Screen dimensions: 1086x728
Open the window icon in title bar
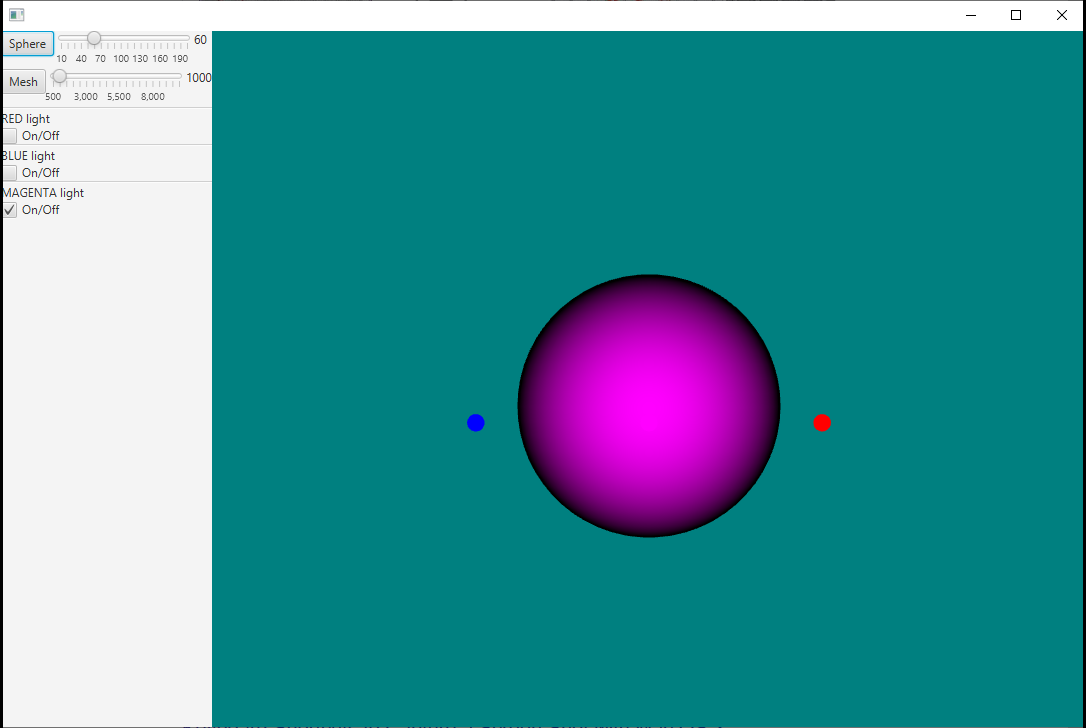16,15
